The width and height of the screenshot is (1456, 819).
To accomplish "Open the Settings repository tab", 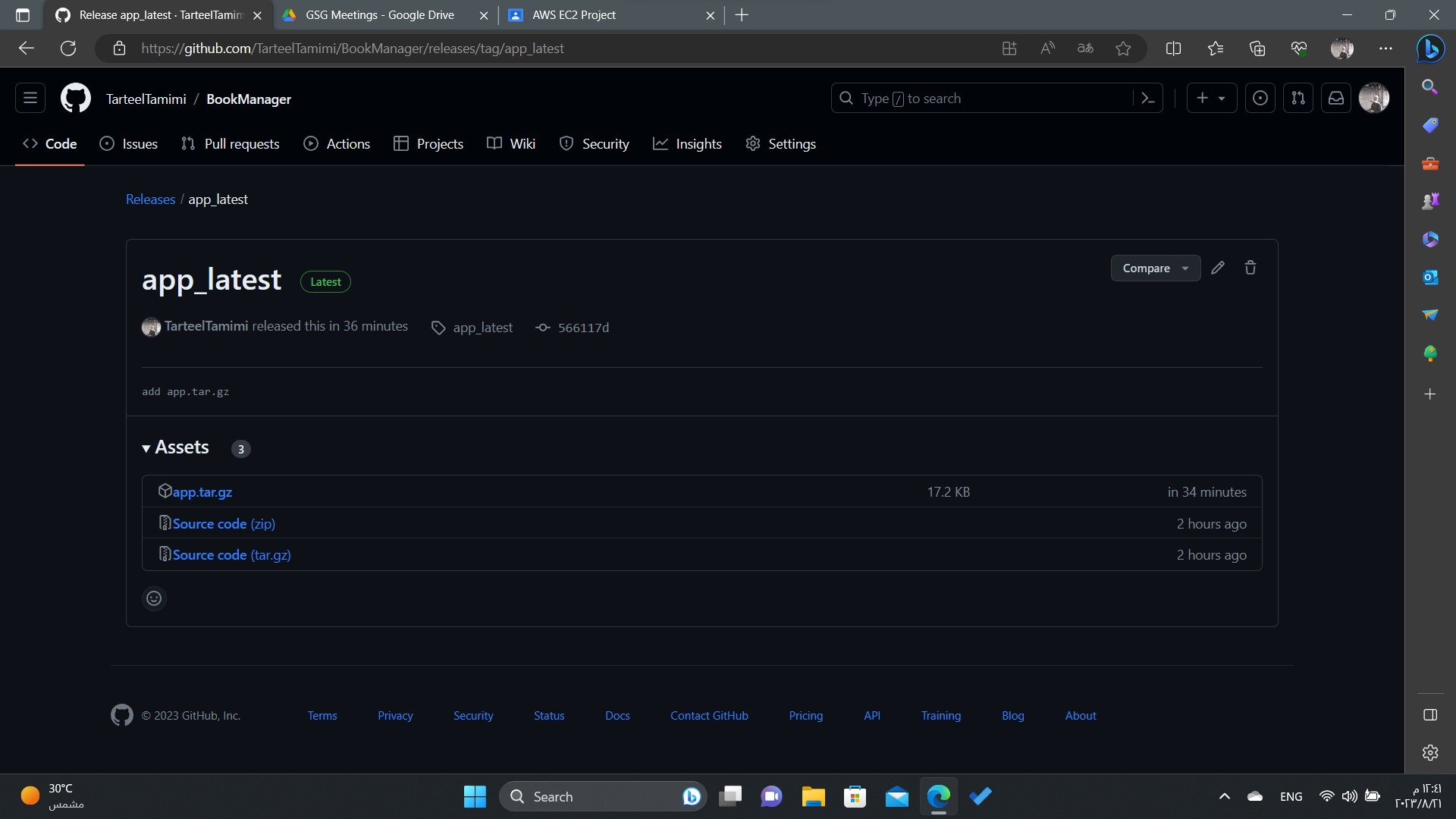I will pos(780,144).
